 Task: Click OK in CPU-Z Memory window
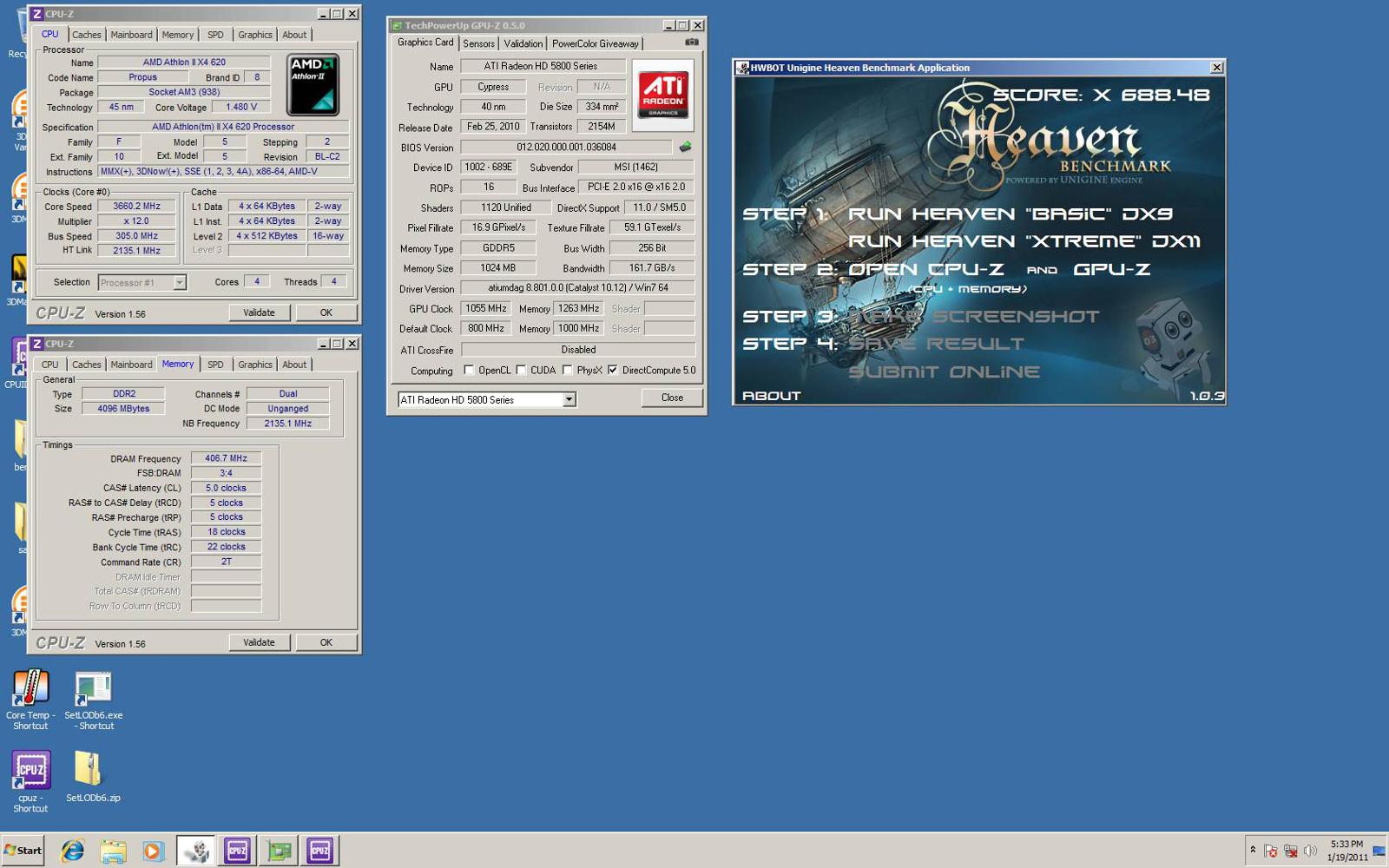tap(326, 642)
